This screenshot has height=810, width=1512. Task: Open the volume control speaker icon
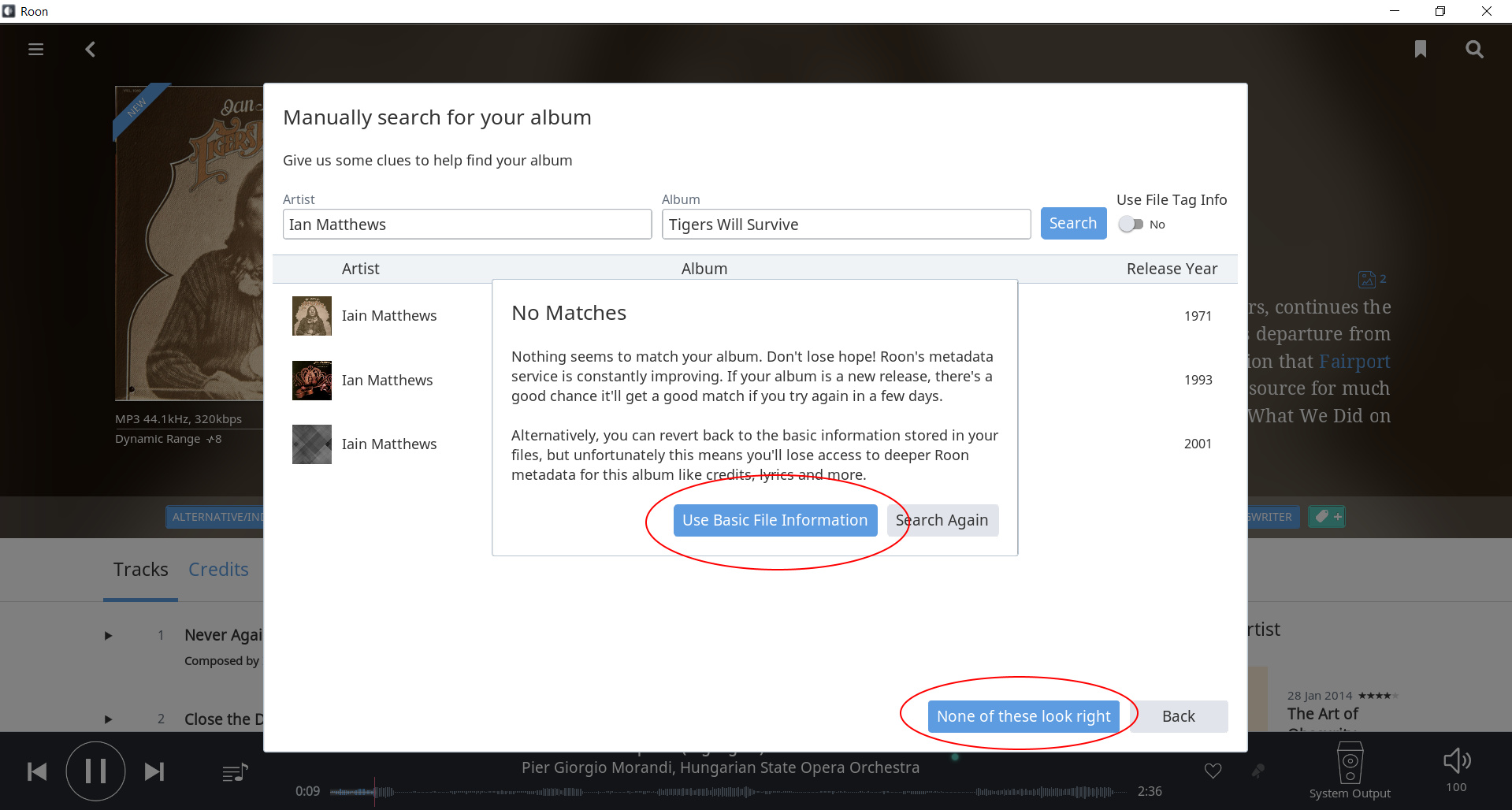tap(1456, 761)
